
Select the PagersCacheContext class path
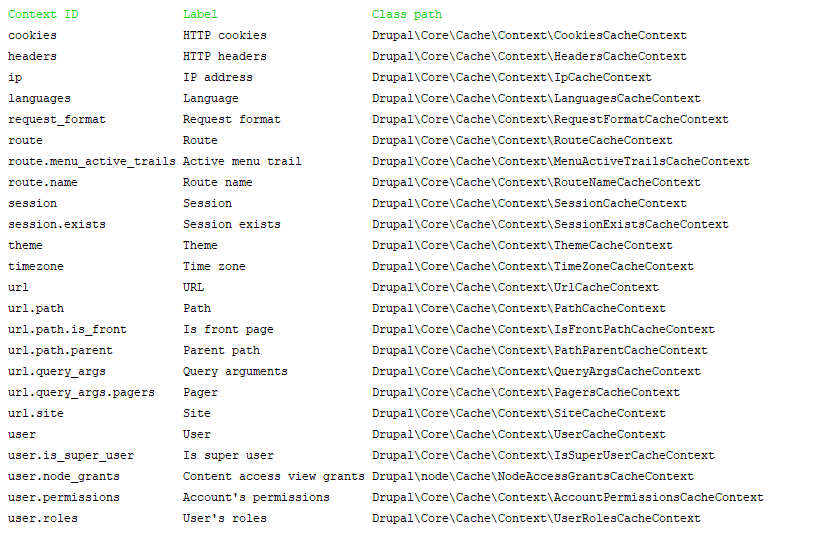525,392
